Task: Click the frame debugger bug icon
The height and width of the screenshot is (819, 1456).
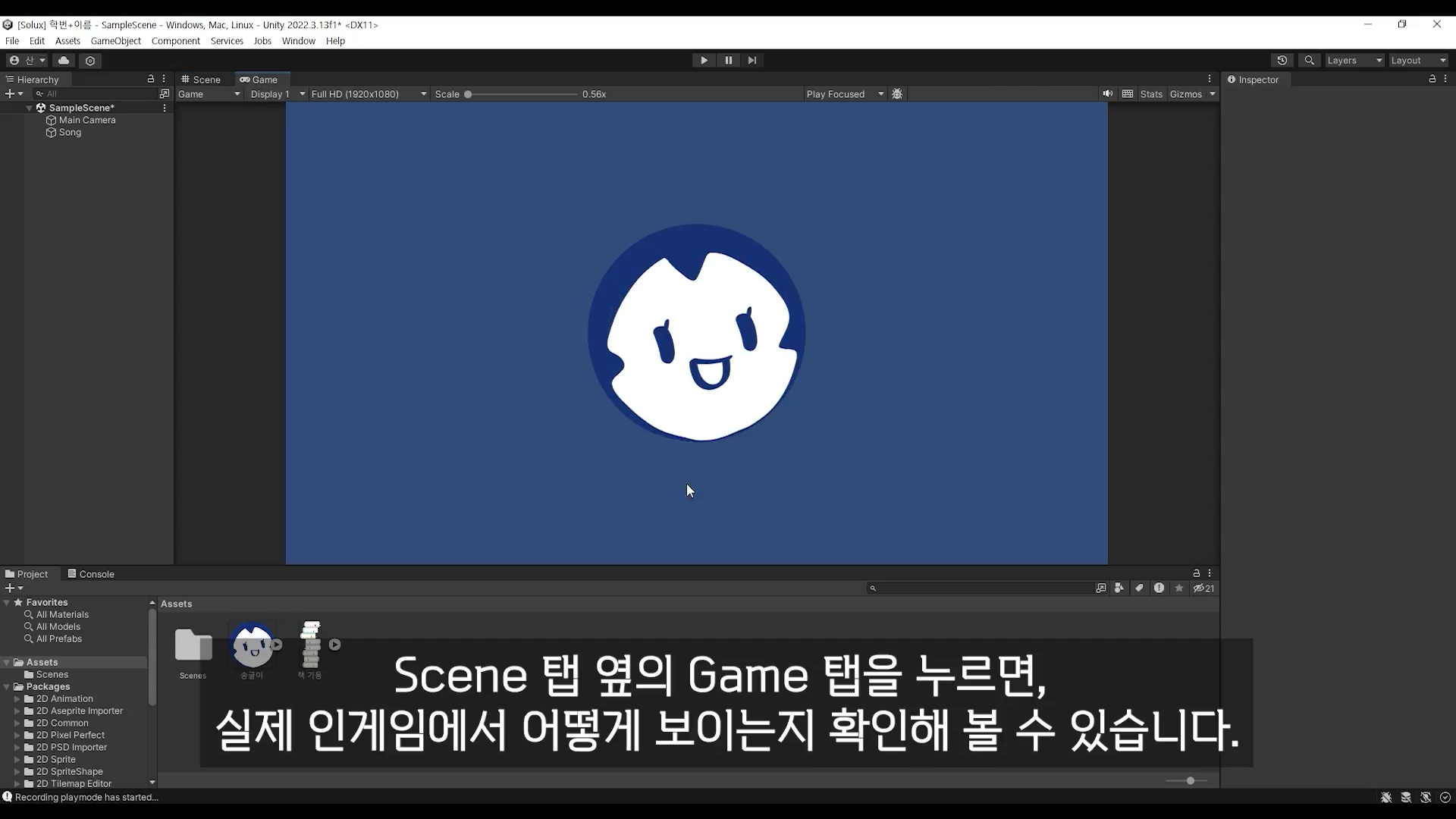Action: pos(897,94)
